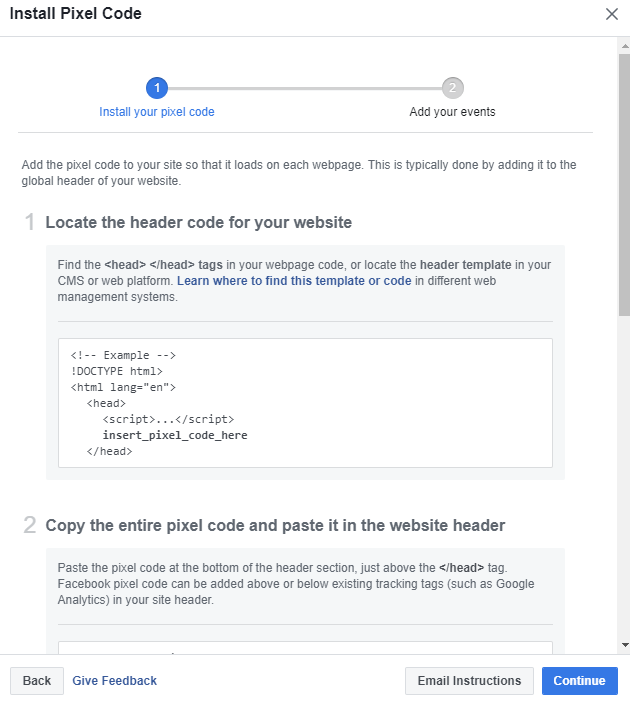Viewport: 630px width, 702px height.
Task: Click the 'insert_pixel_code_here' line in example
Action: click(x=175, y=435)
